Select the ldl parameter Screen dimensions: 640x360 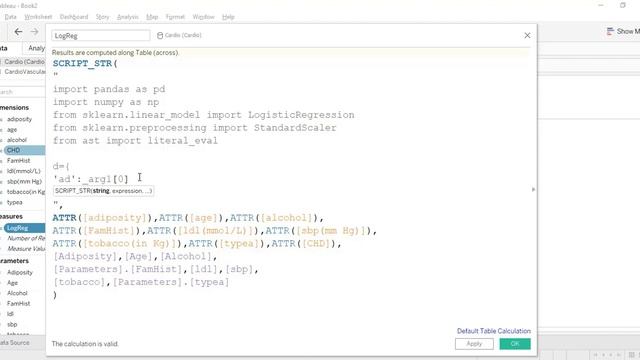[x=10, y=314]
